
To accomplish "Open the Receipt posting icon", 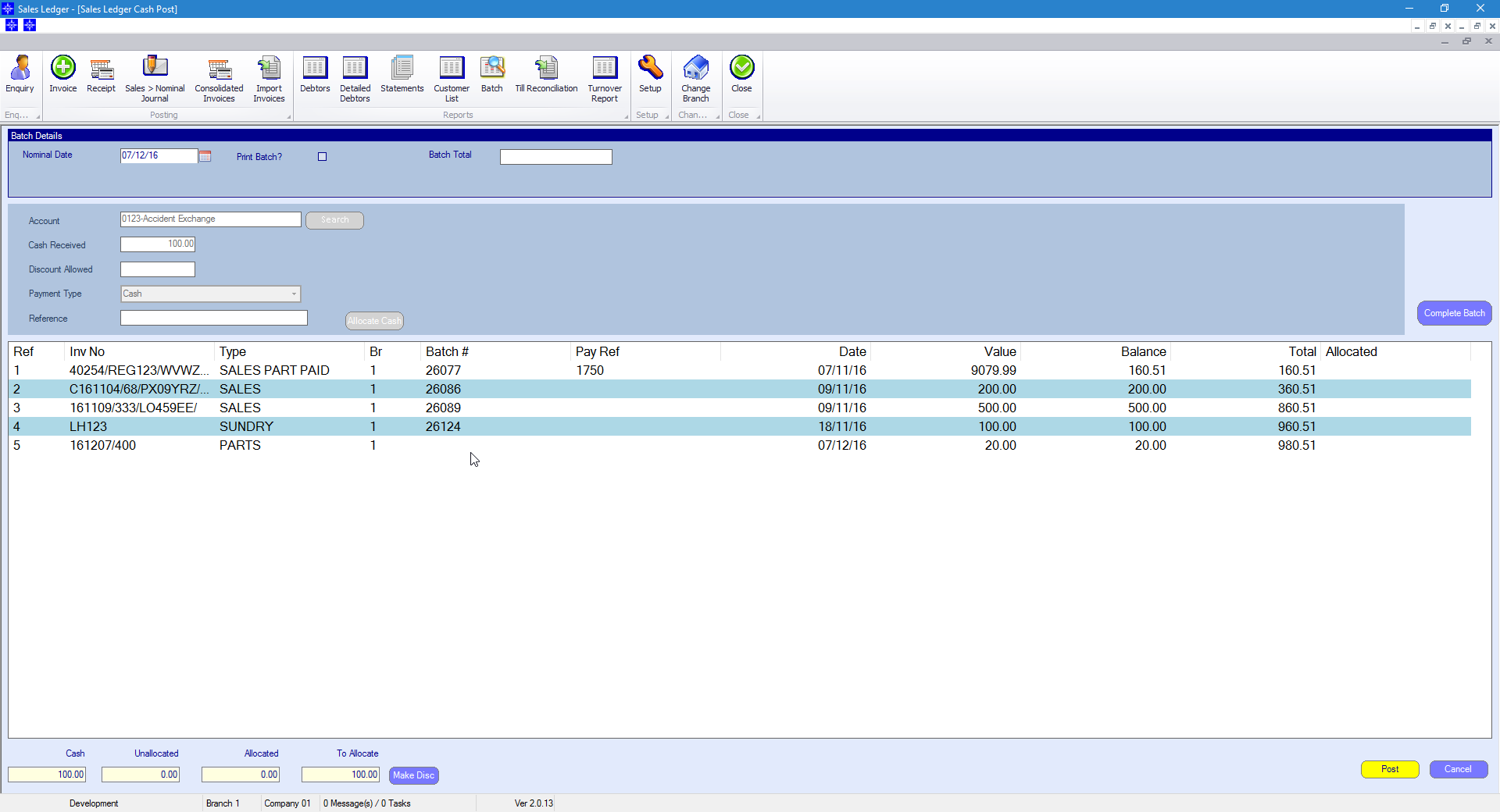I will [101, 74].
